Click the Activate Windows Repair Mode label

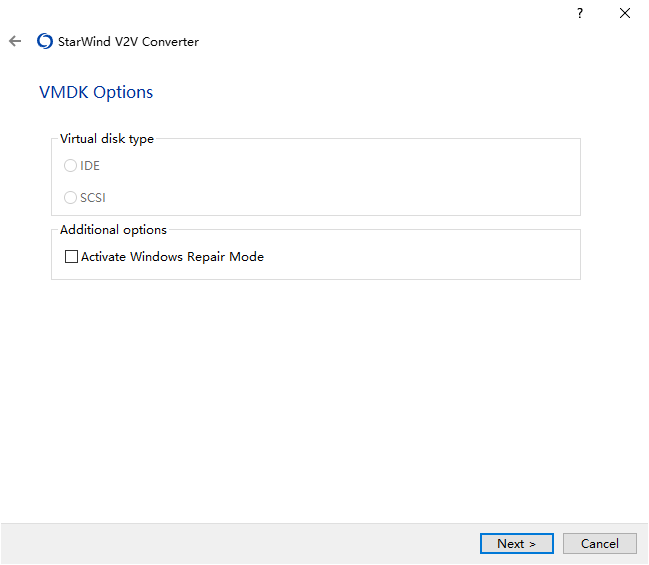[x=172, y=257]
